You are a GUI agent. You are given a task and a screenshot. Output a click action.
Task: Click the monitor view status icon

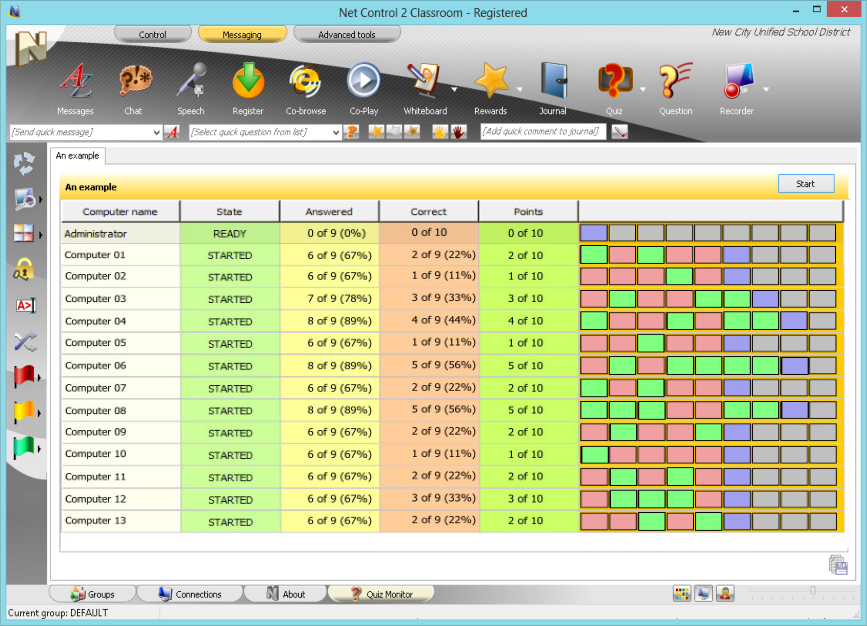(x=703, y=594)
